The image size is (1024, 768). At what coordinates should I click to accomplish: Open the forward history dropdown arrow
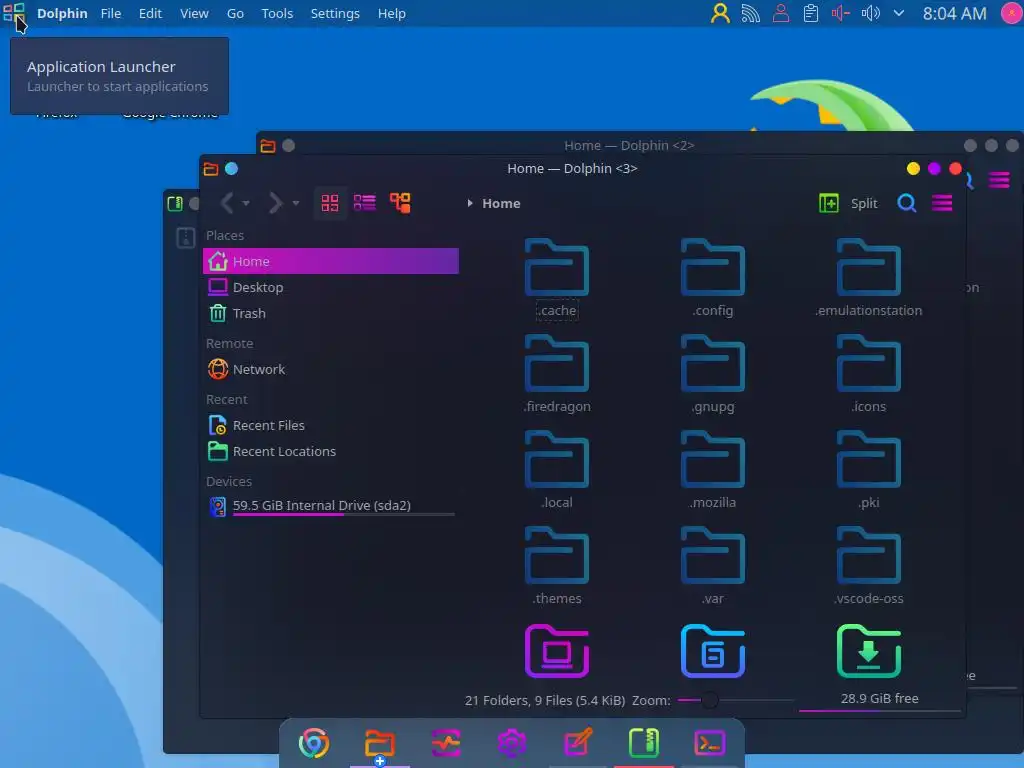296,204
